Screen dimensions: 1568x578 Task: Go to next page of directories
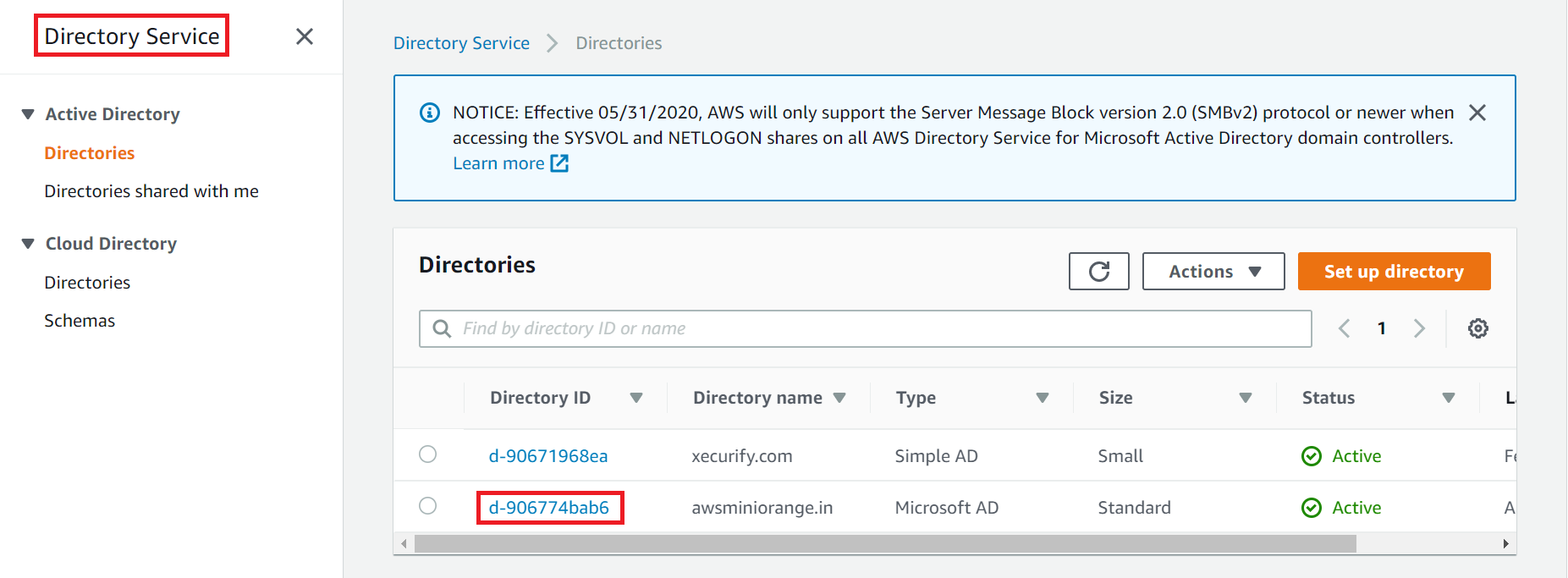[x=1419, y=328]
